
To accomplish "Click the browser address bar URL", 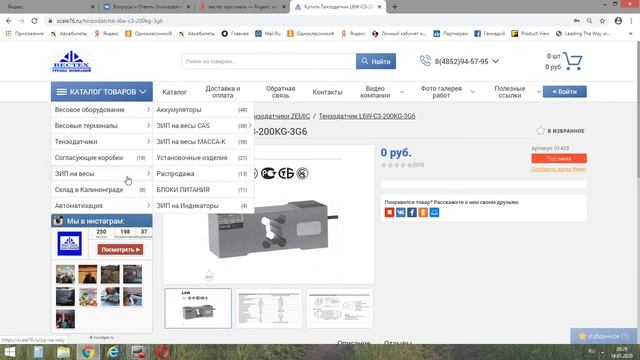I will coord(109,21).
